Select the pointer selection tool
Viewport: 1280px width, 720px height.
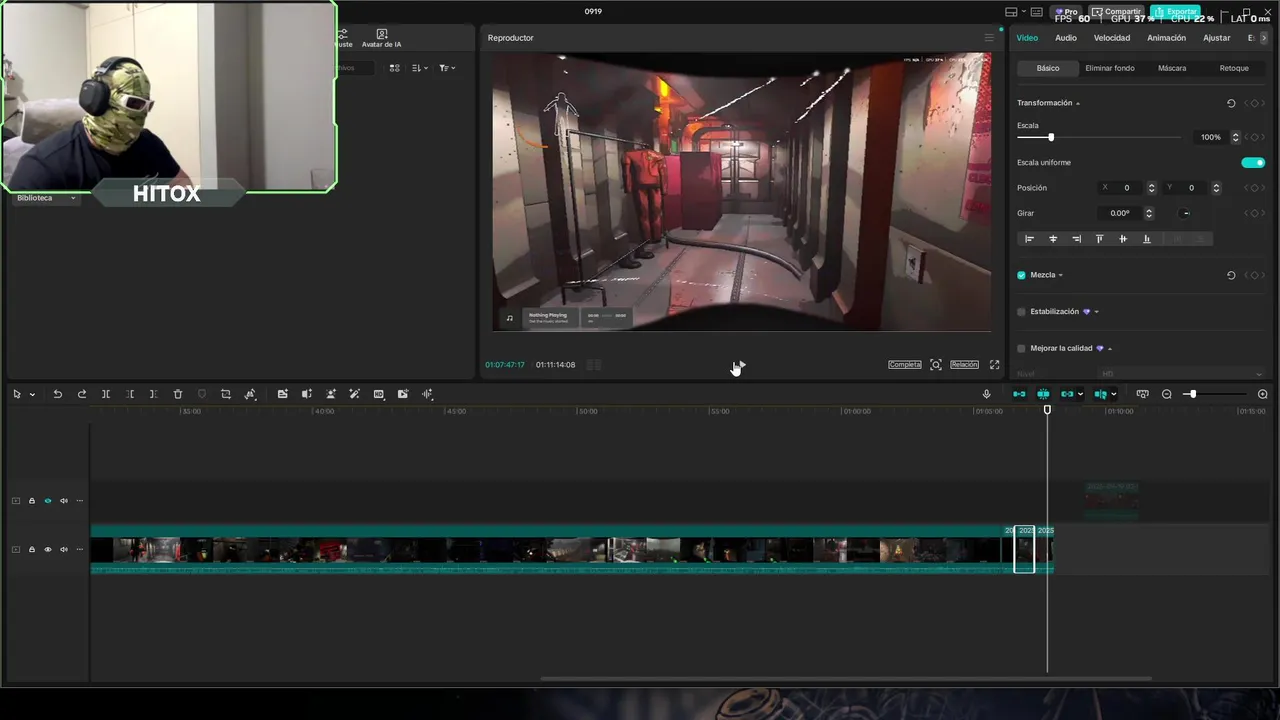coord(16,394)
